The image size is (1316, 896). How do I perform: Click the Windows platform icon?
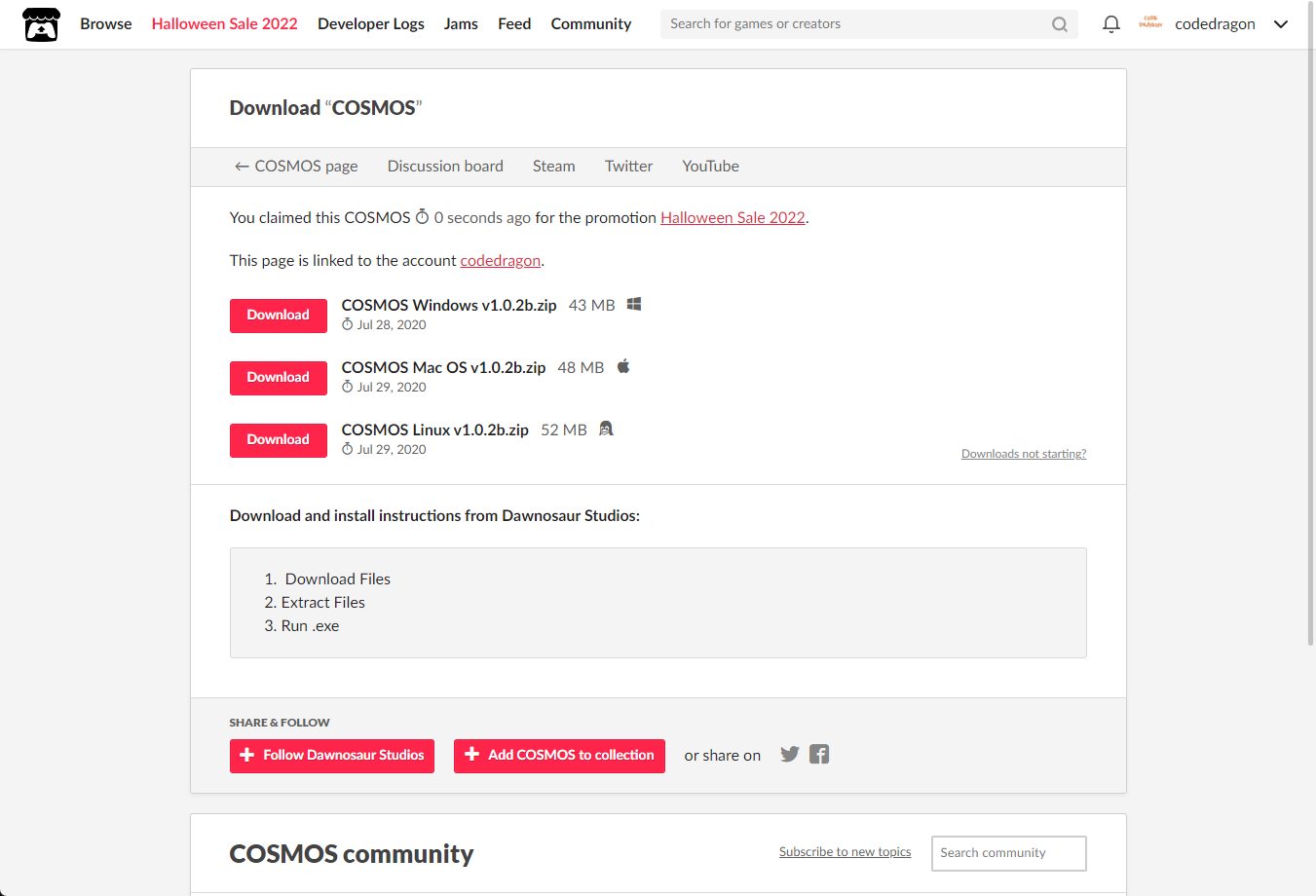pyautogui.click(x=634, y=304)
